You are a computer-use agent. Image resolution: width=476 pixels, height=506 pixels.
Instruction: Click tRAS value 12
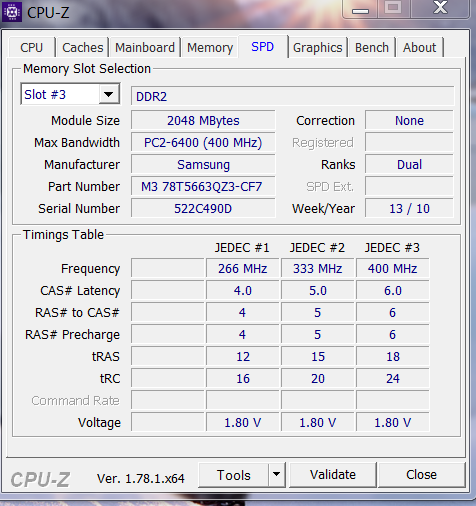[243, 356]
